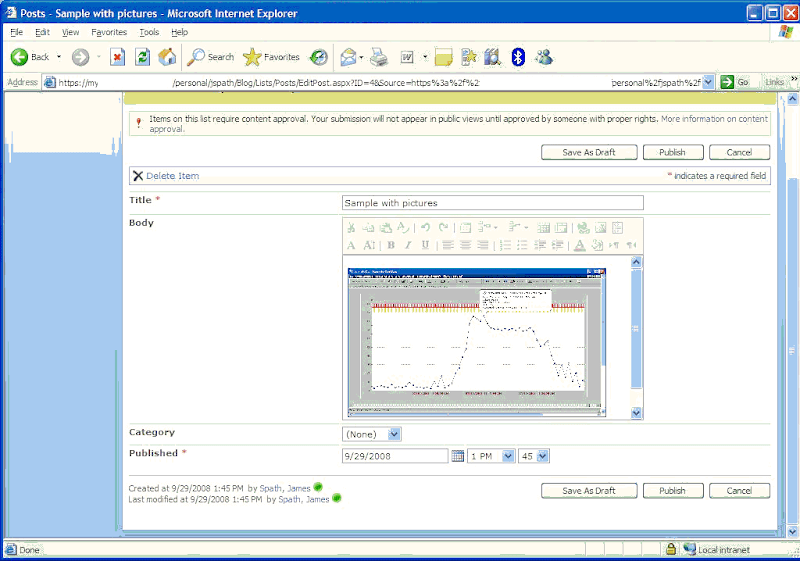Open the Favorites menu
This screenshot has width=800, height=561.
(109, 32)
